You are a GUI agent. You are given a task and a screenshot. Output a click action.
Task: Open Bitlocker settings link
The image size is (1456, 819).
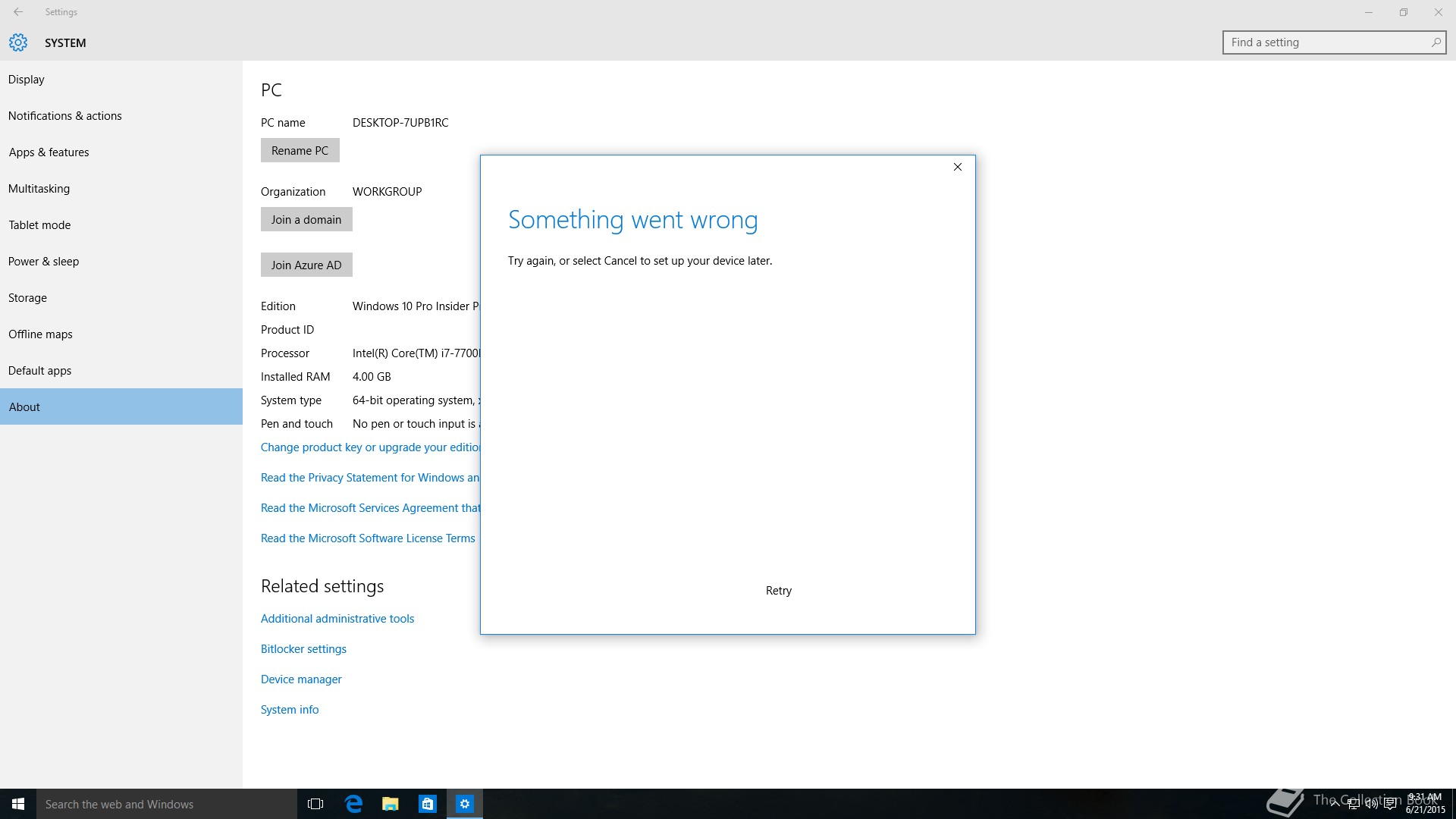point(303,649)
